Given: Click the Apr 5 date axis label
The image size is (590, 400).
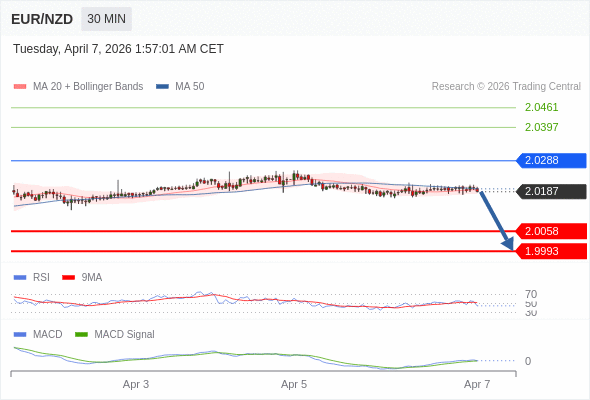Looking at the screenshot, I should pos(294,384).
